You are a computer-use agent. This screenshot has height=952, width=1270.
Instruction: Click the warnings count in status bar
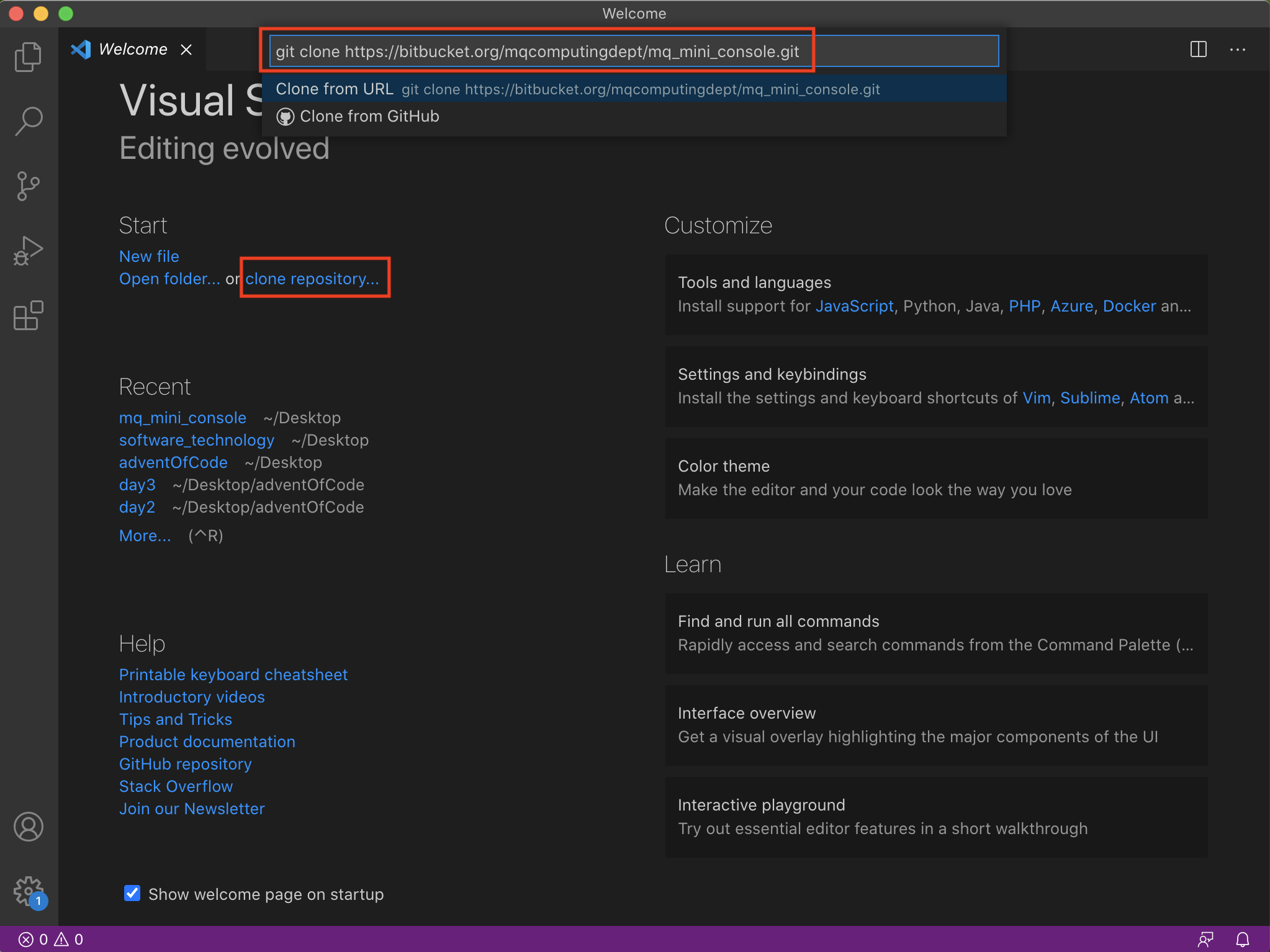(69, 940)
